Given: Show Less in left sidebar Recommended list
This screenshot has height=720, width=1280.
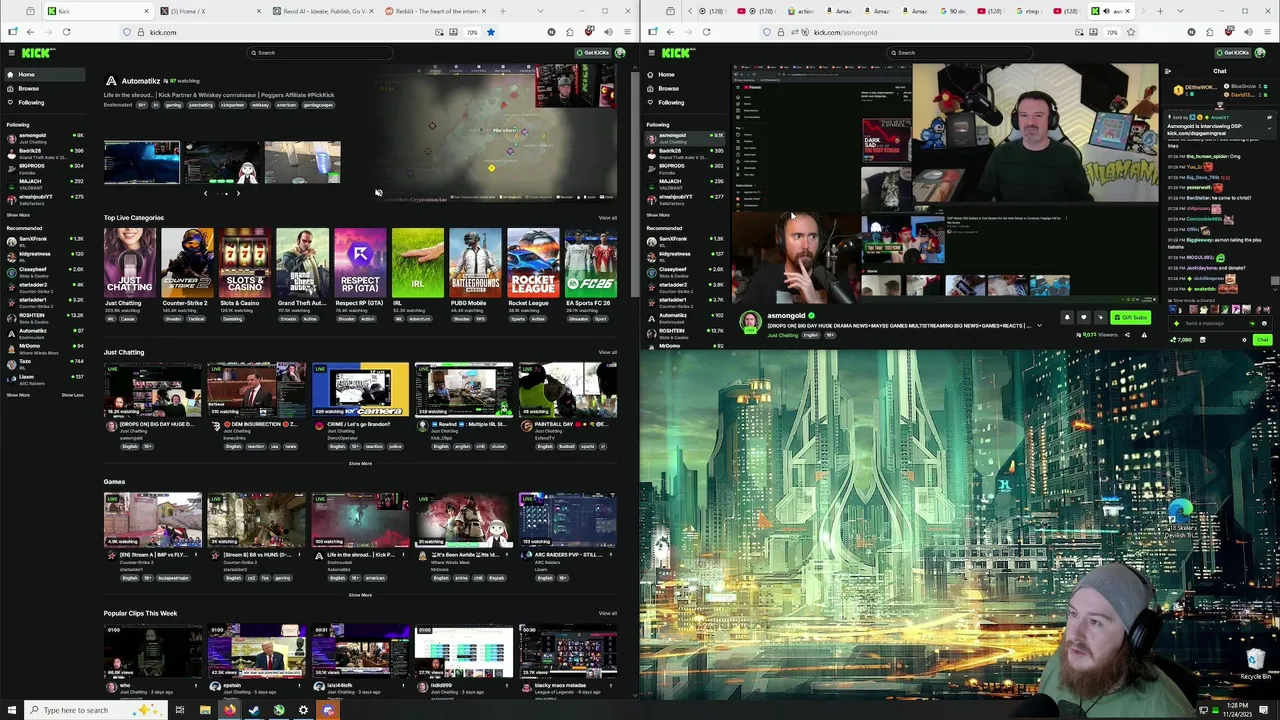Looking at the screenshot, I should coord(72,395).
